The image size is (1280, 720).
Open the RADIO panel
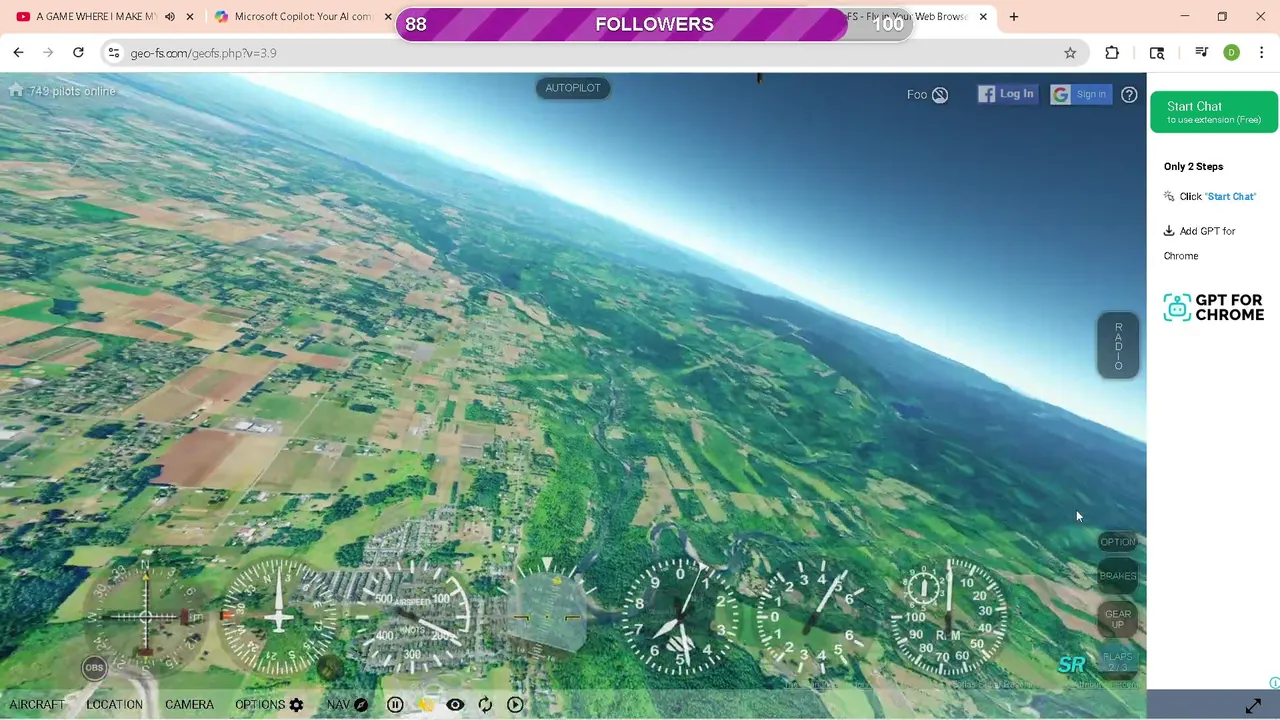pyautogui.click(x=1118, y=346)
